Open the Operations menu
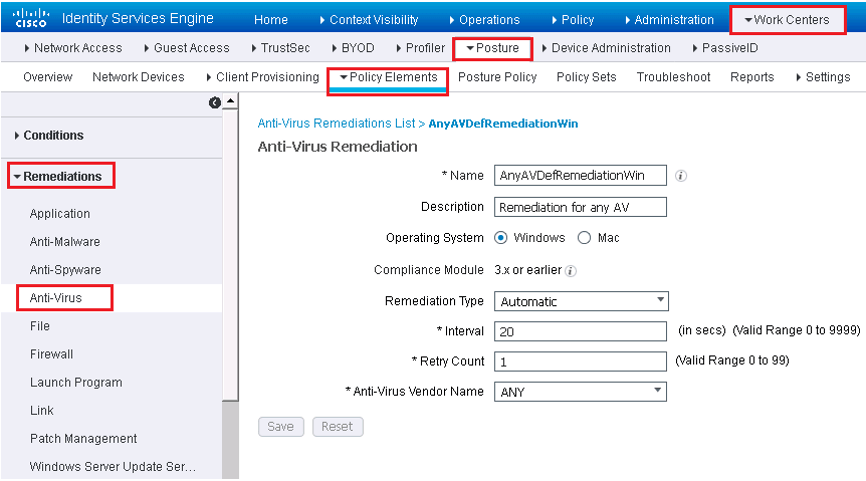The image size is (866, 481). click(x=484, y=20)
